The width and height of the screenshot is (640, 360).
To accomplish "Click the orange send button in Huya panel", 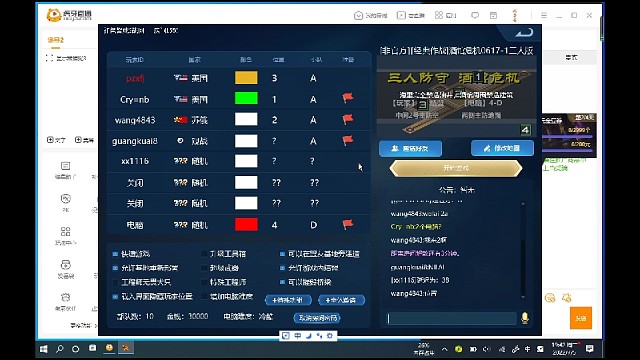I will tap(581, 318).
